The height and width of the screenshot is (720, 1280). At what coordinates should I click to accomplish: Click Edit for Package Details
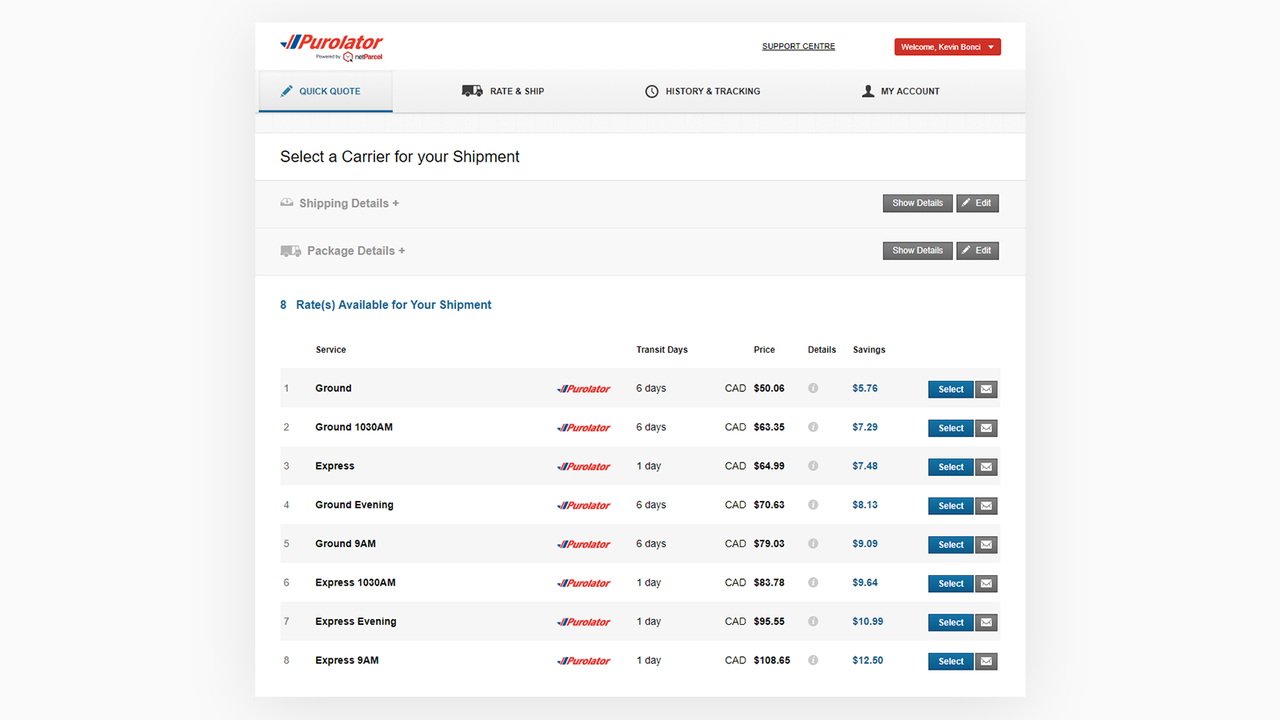point(977,251)
